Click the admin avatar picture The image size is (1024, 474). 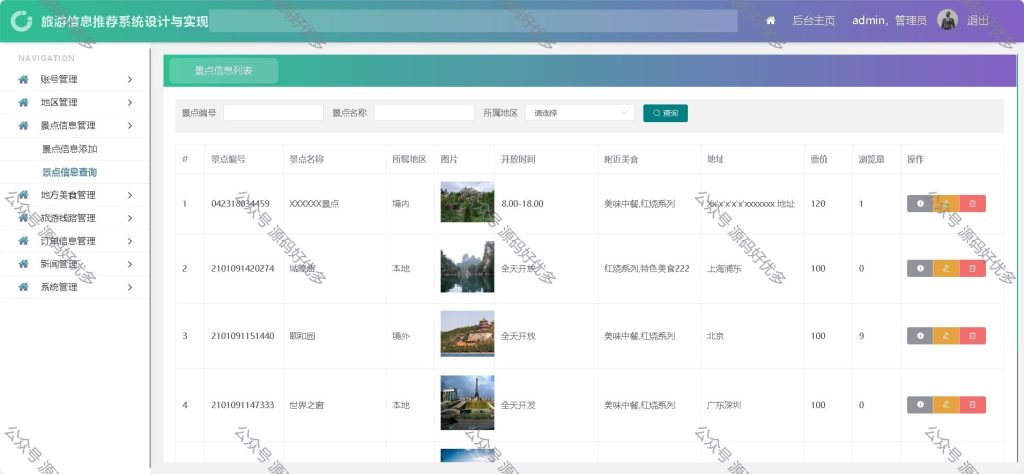pos(947,20)
